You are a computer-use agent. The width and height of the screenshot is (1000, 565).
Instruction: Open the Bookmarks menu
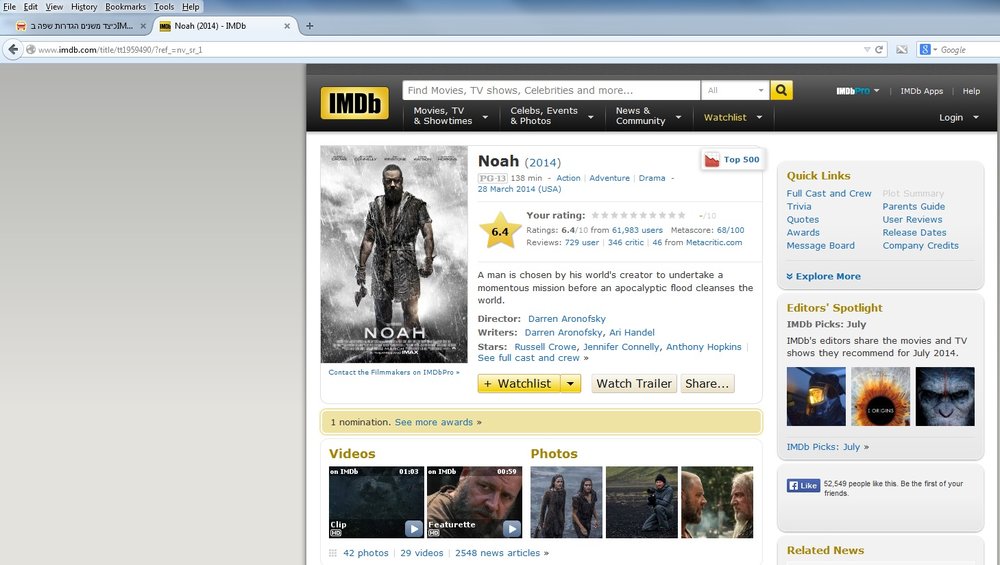[126, 6]
